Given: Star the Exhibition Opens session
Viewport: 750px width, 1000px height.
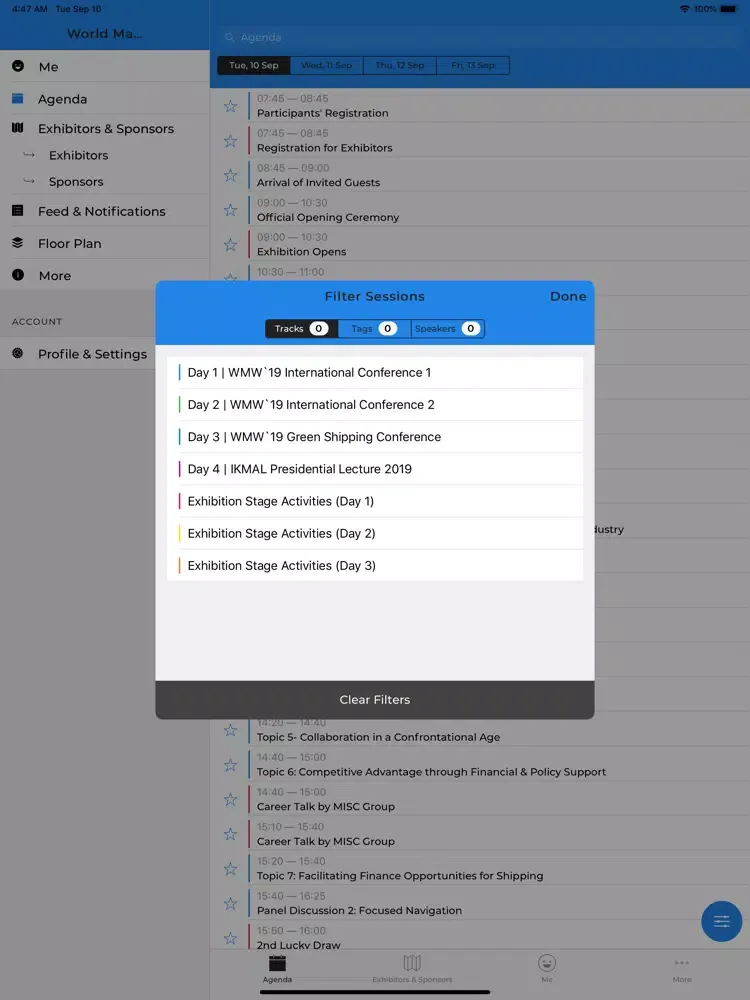Looking at the screenshot, I should pos(230,245).
